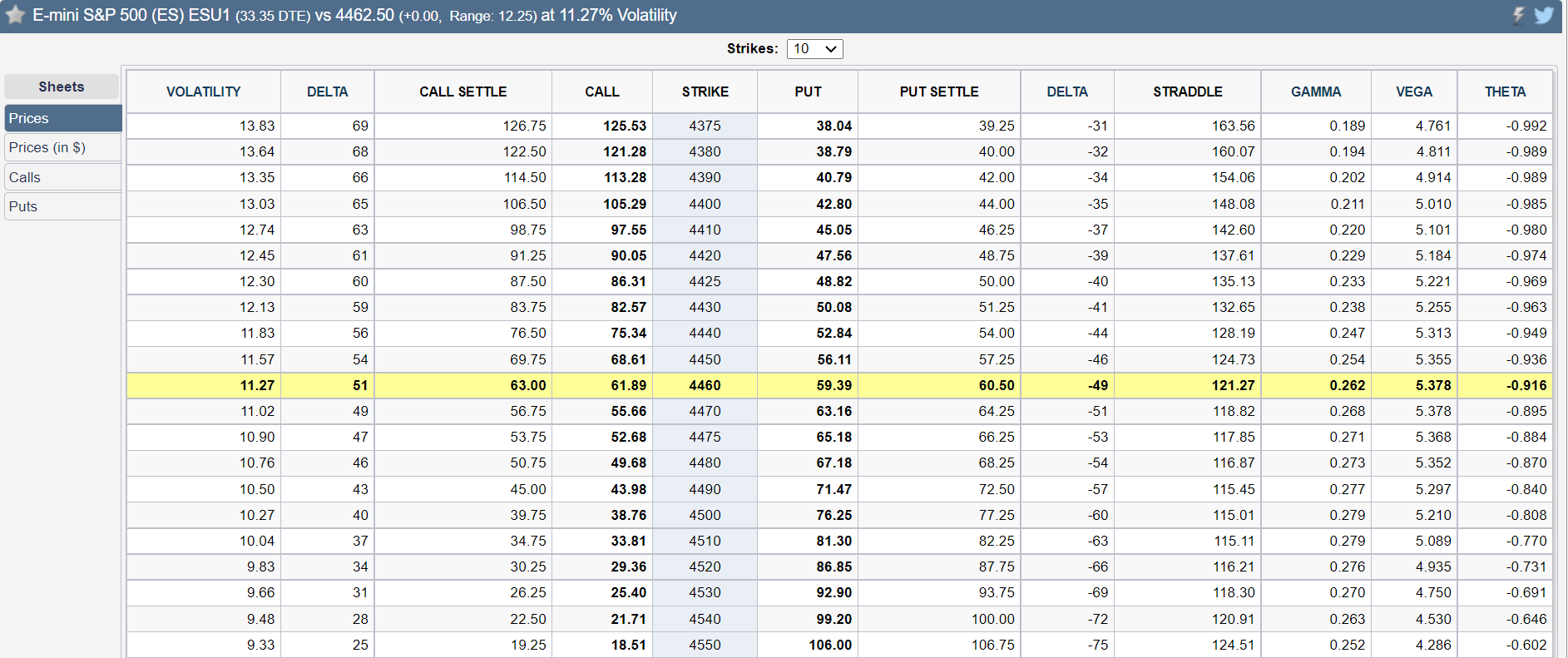Select the Prices (in $) sheet tab

point(63,147)
